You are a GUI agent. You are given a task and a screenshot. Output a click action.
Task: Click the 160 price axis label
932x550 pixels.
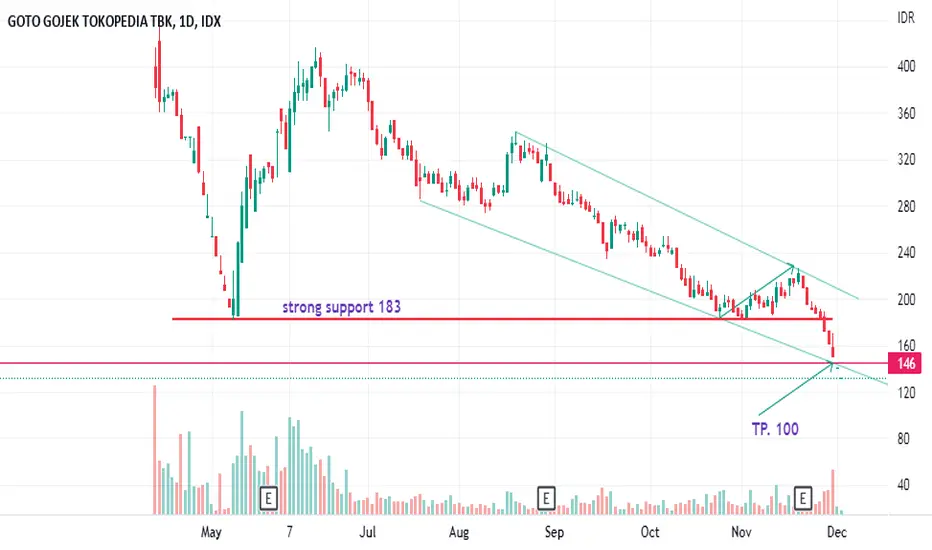(x=906, y=345)
